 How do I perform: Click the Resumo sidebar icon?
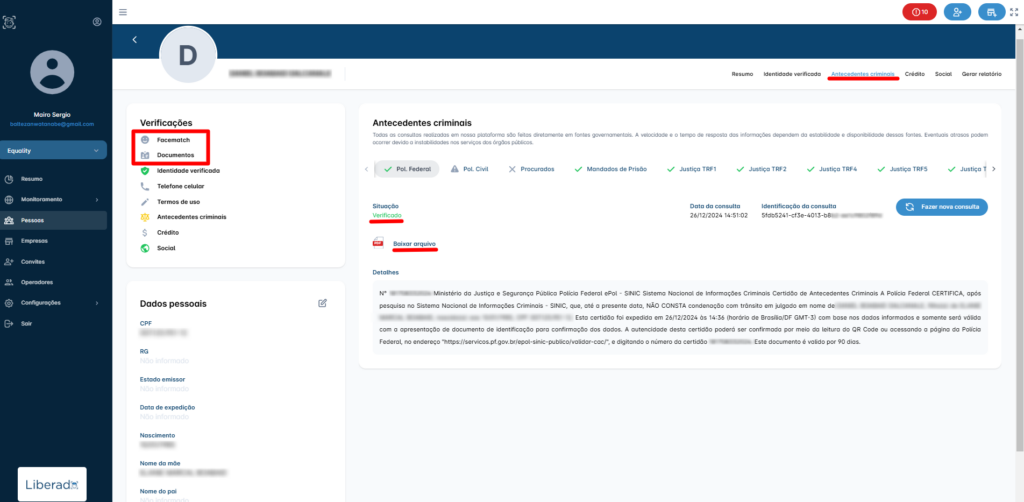[x=8, y=178]
